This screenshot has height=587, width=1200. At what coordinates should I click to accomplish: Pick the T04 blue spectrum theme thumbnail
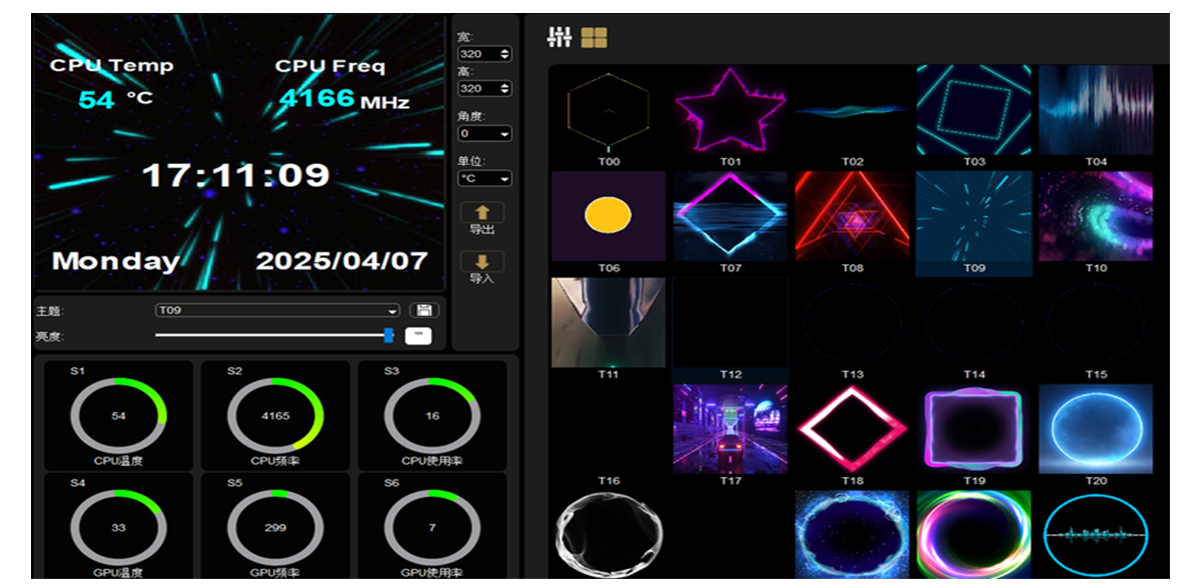[x=1096, y=110]
